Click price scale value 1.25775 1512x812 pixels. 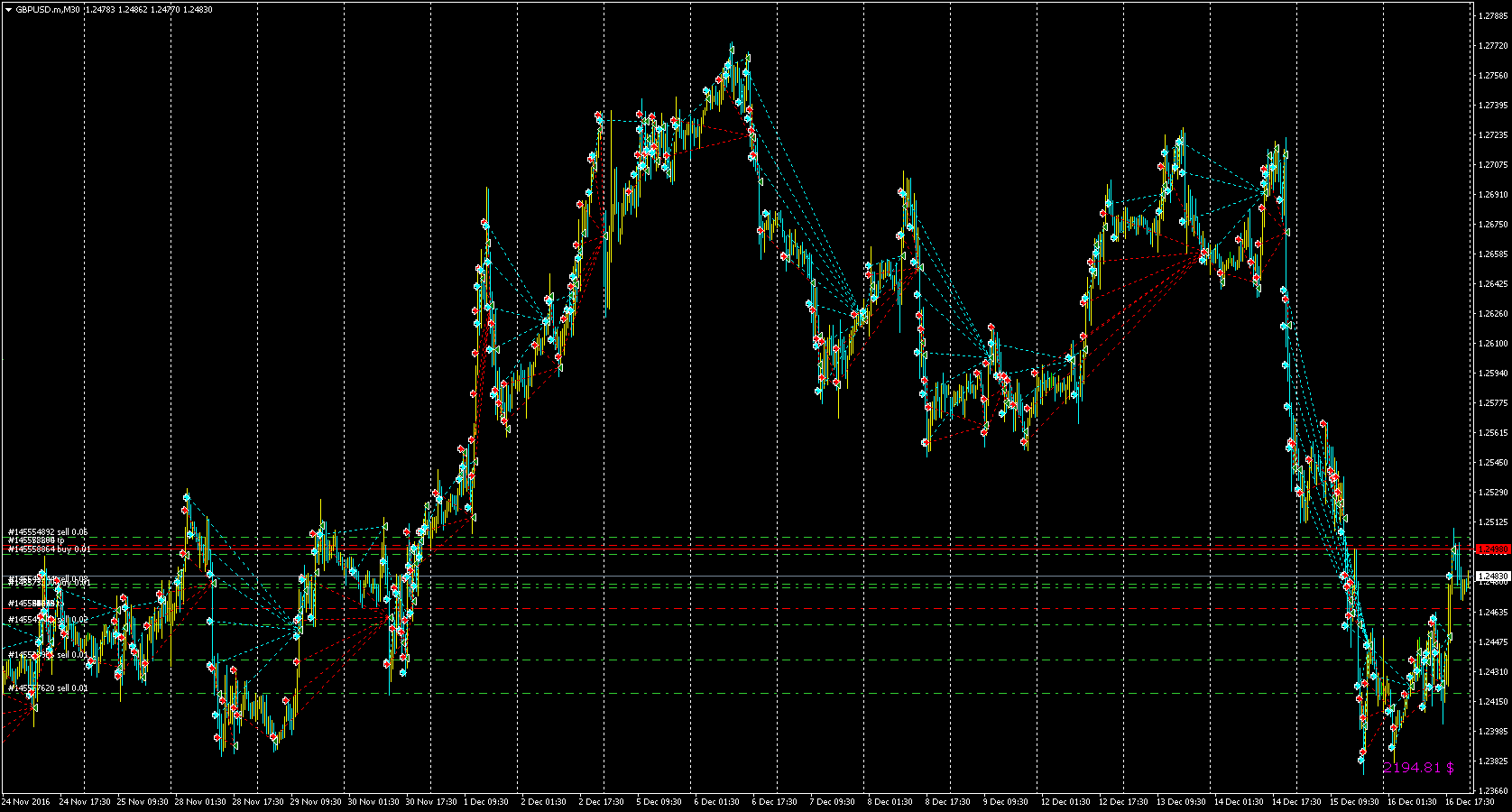tap(1495, 403)
